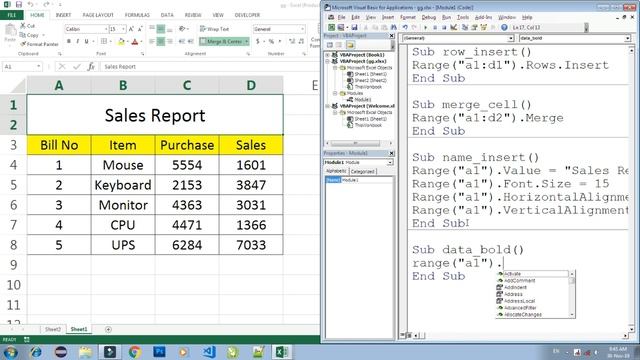Switch to the INSERT ribbon tab
The width and height of the screenshot is (640, 360).
pyautogui.click(x=63, y=15)
